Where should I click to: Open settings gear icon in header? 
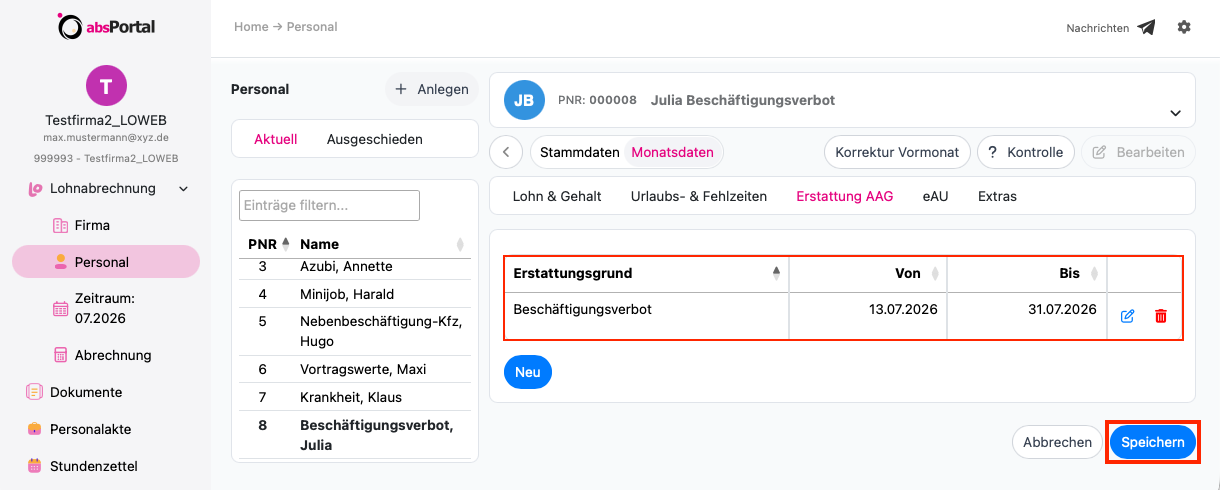point(1184,27)
